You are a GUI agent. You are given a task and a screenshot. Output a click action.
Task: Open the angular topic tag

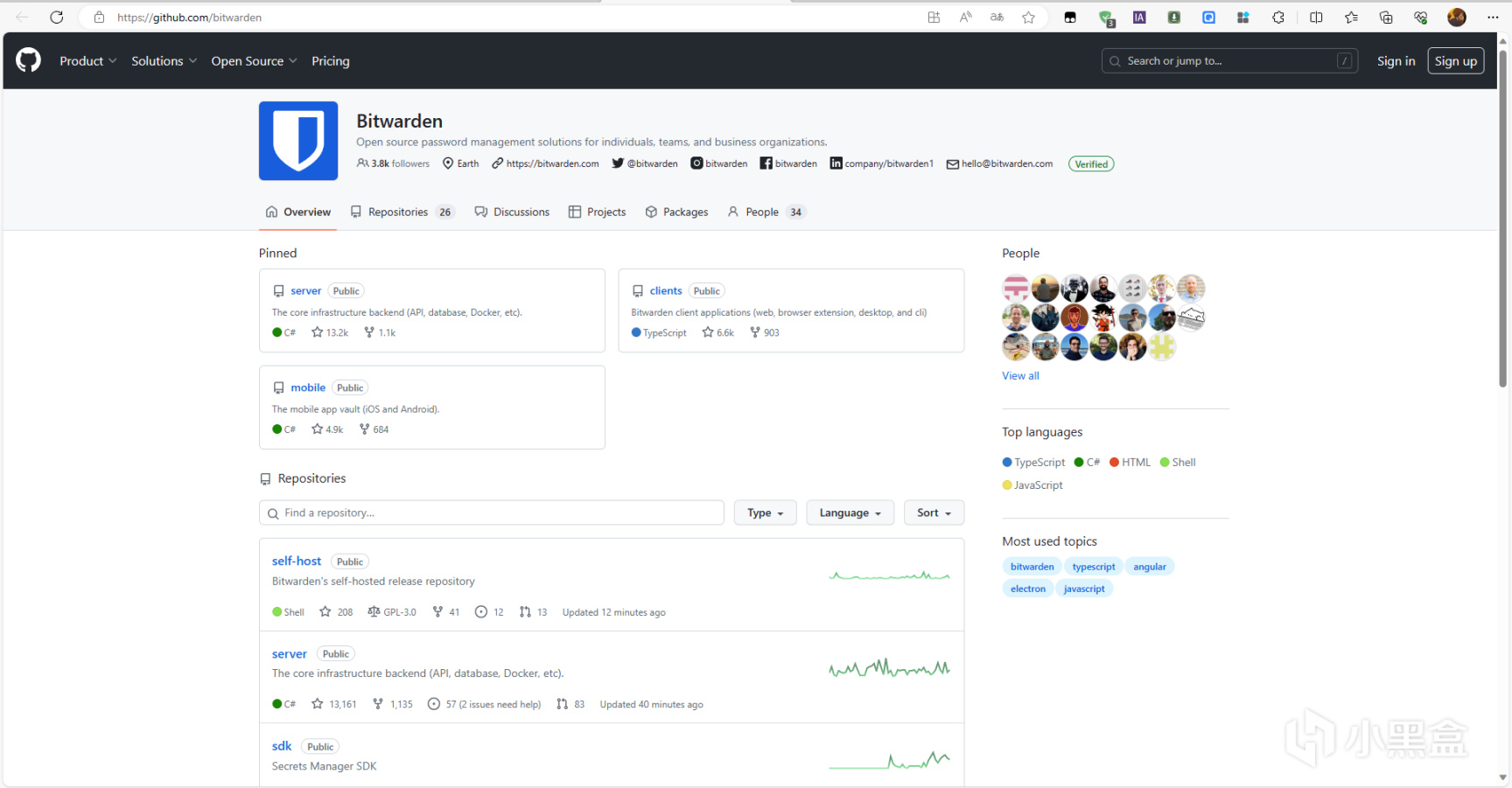1150,567
